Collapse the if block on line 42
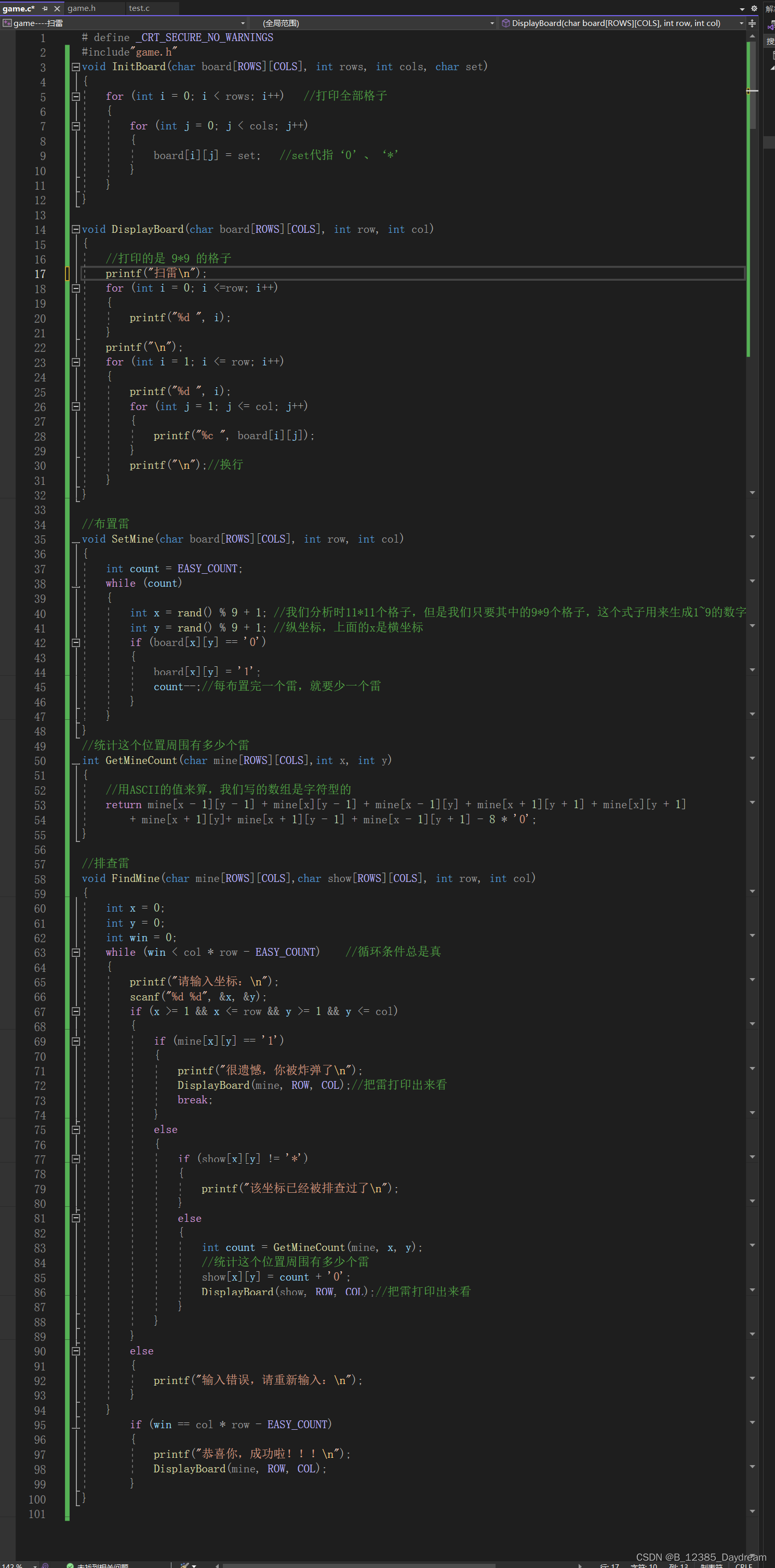Image resolution: width=775 pixels, height=1568 pixels. tap(76, 643)
